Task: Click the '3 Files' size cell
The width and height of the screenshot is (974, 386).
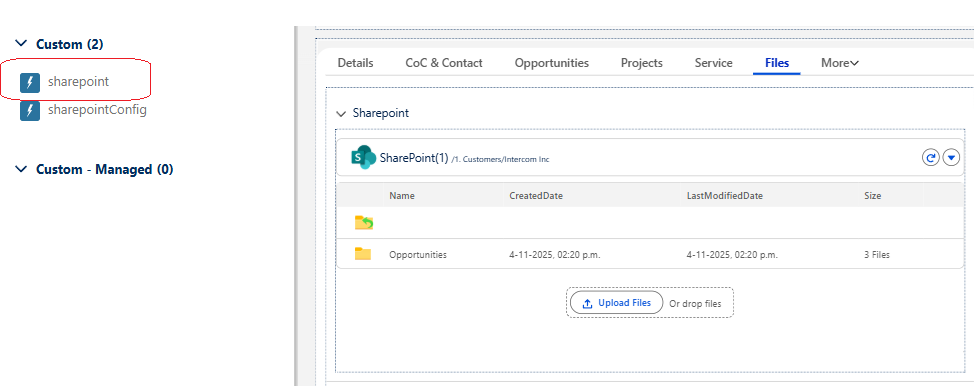Action: [876, 255]
